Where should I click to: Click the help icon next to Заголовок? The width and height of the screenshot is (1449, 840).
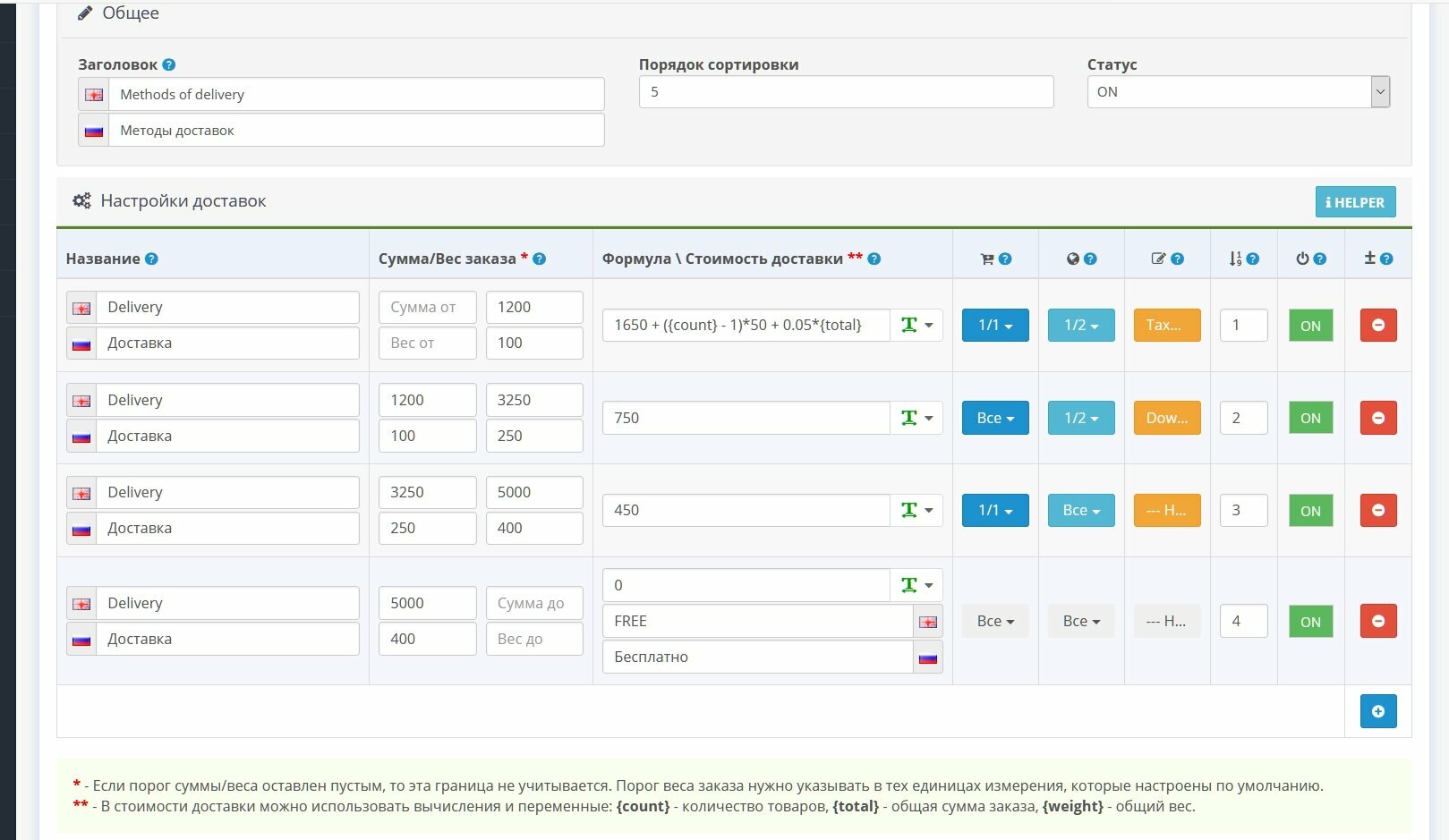[169, 64]
